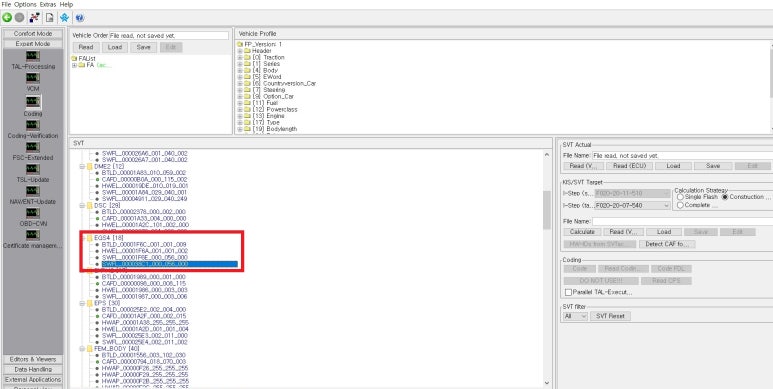Click the green back arrow toolbar icon
This screenshot has width=773, height=389.
click(7, 18)
